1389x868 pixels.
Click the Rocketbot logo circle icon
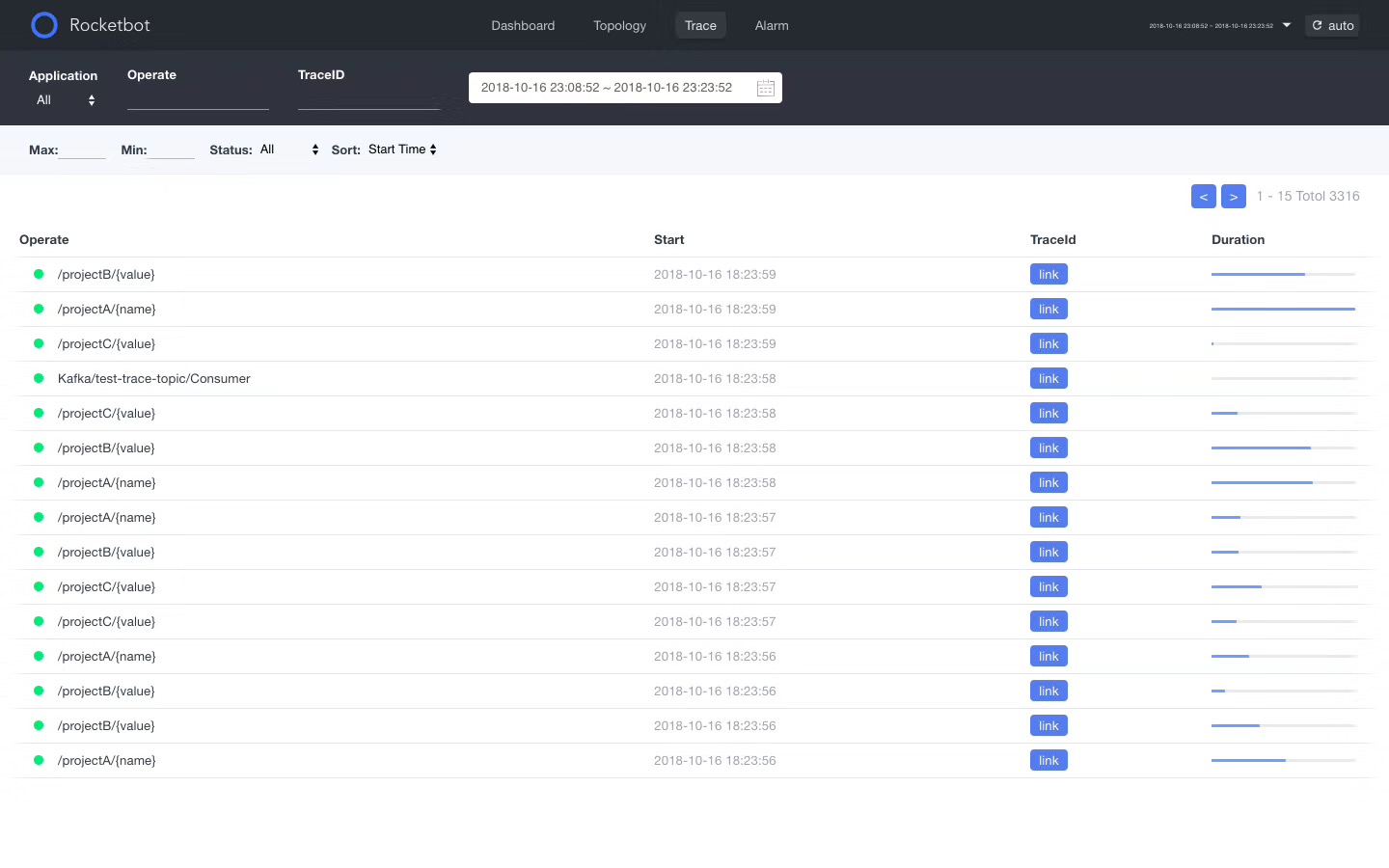(x=44, y=25)
